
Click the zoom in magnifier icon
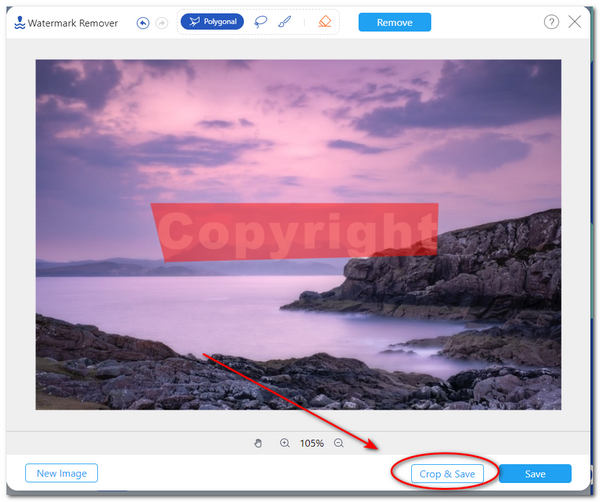285,443
